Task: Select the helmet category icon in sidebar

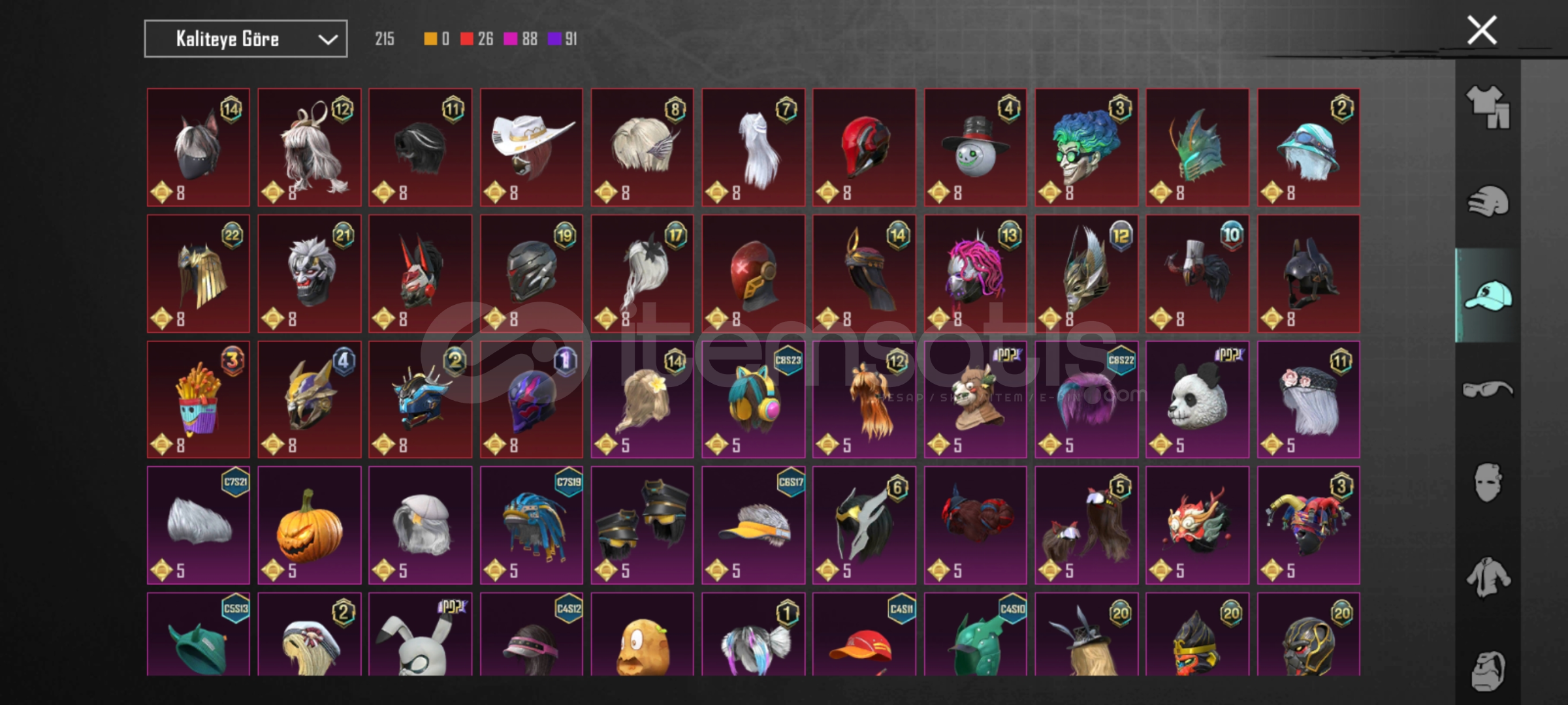Action: tap(1488, 201)
